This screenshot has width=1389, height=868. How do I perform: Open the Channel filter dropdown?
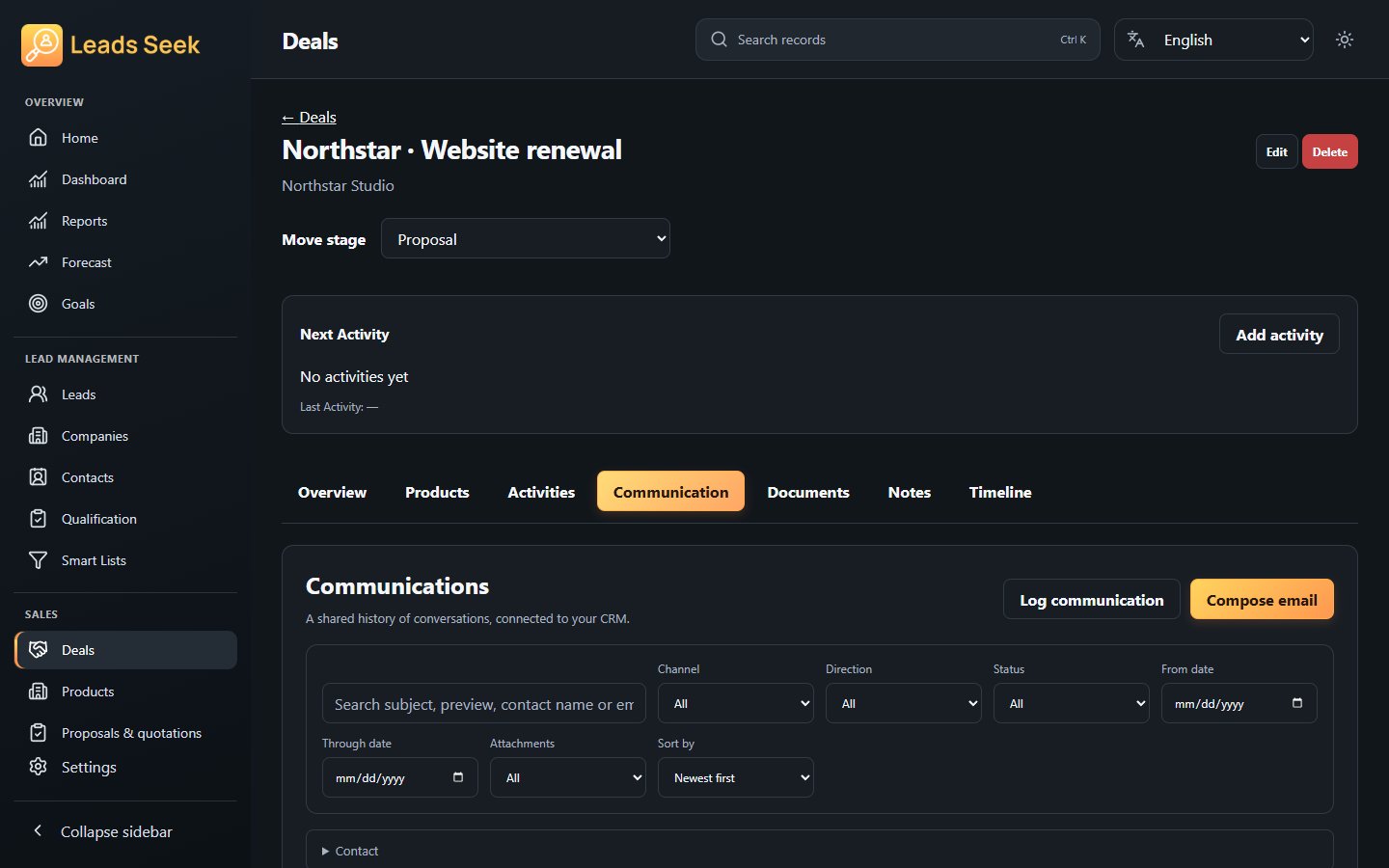coord(736,703)
